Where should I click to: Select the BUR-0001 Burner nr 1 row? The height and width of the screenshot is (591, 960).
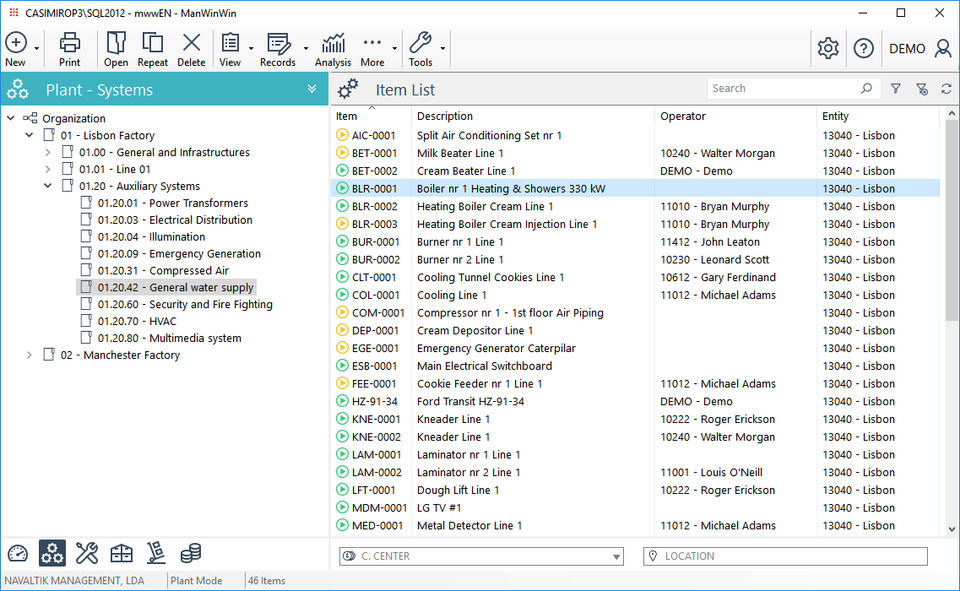(x=460, y=242)
